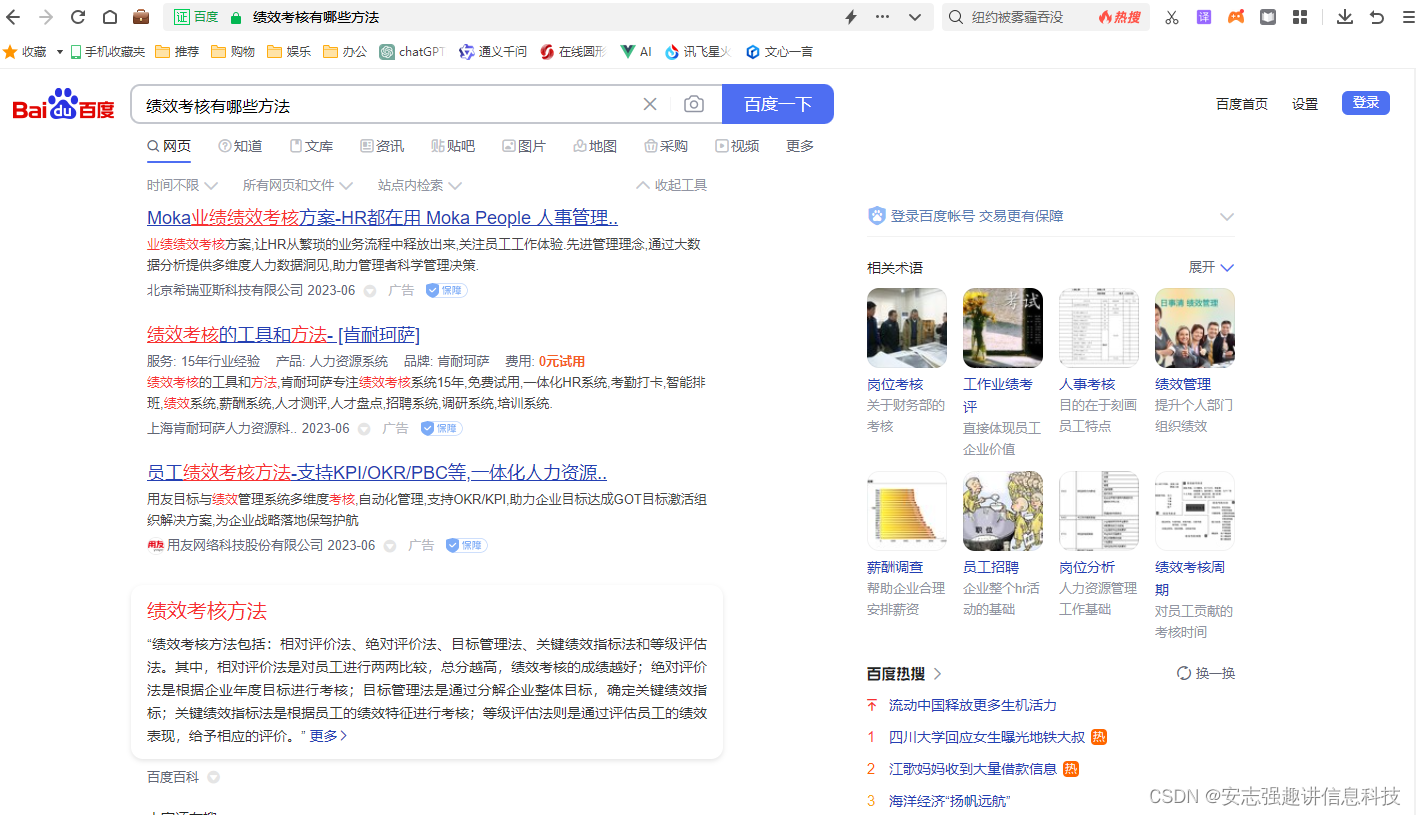This screenshot has height=815, width=1416.
Task: Click the game controller extension icon
Action: click(x=1236, y=17)
